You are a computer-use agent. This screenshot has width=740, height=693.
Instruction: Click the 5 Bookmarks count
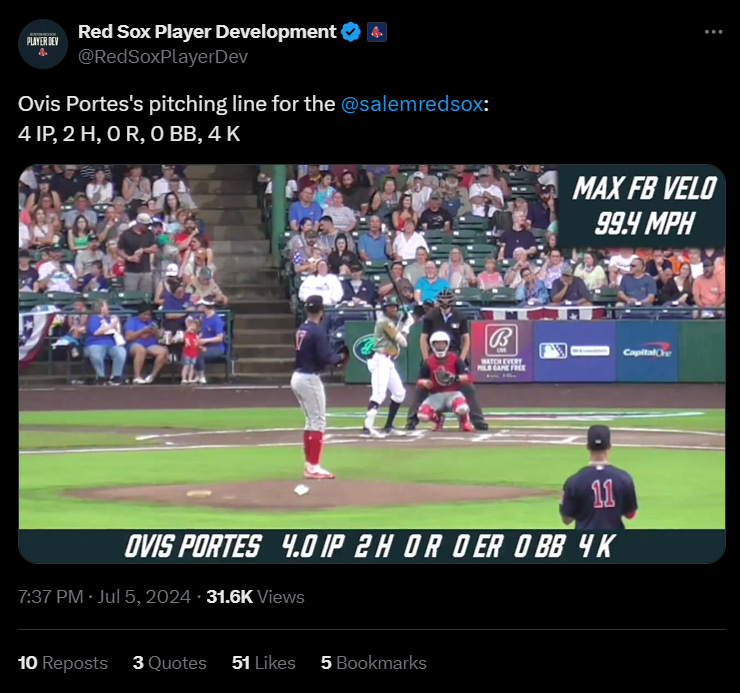373,663
